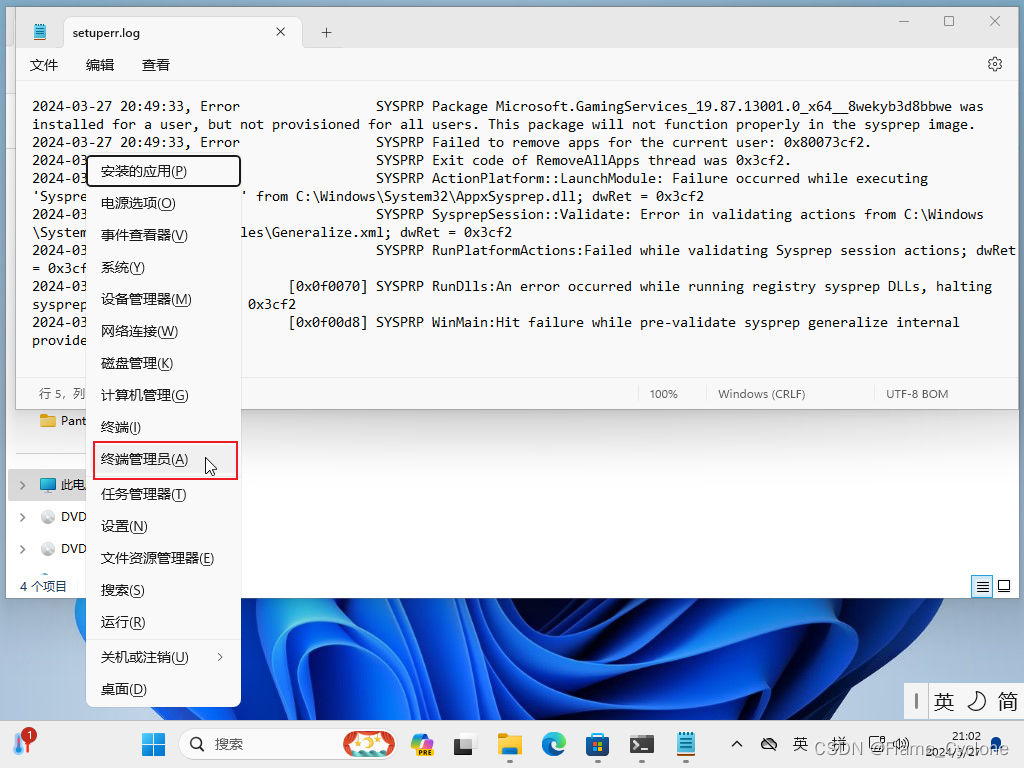Screen dimensions: 1024x768
Task: Open File Explorer from taskbar
Action: (x=509, y=744)
